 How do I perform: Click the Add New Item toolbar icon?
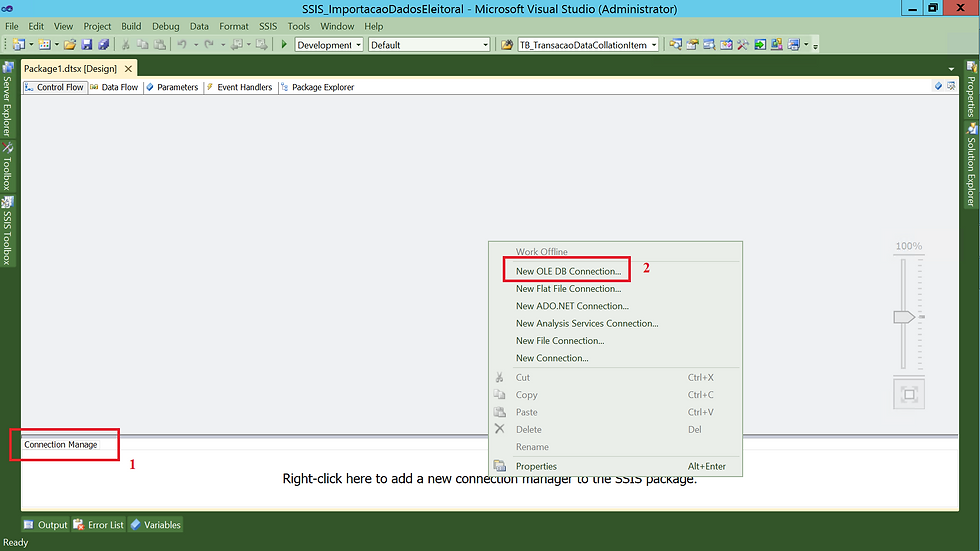[44, 44]
